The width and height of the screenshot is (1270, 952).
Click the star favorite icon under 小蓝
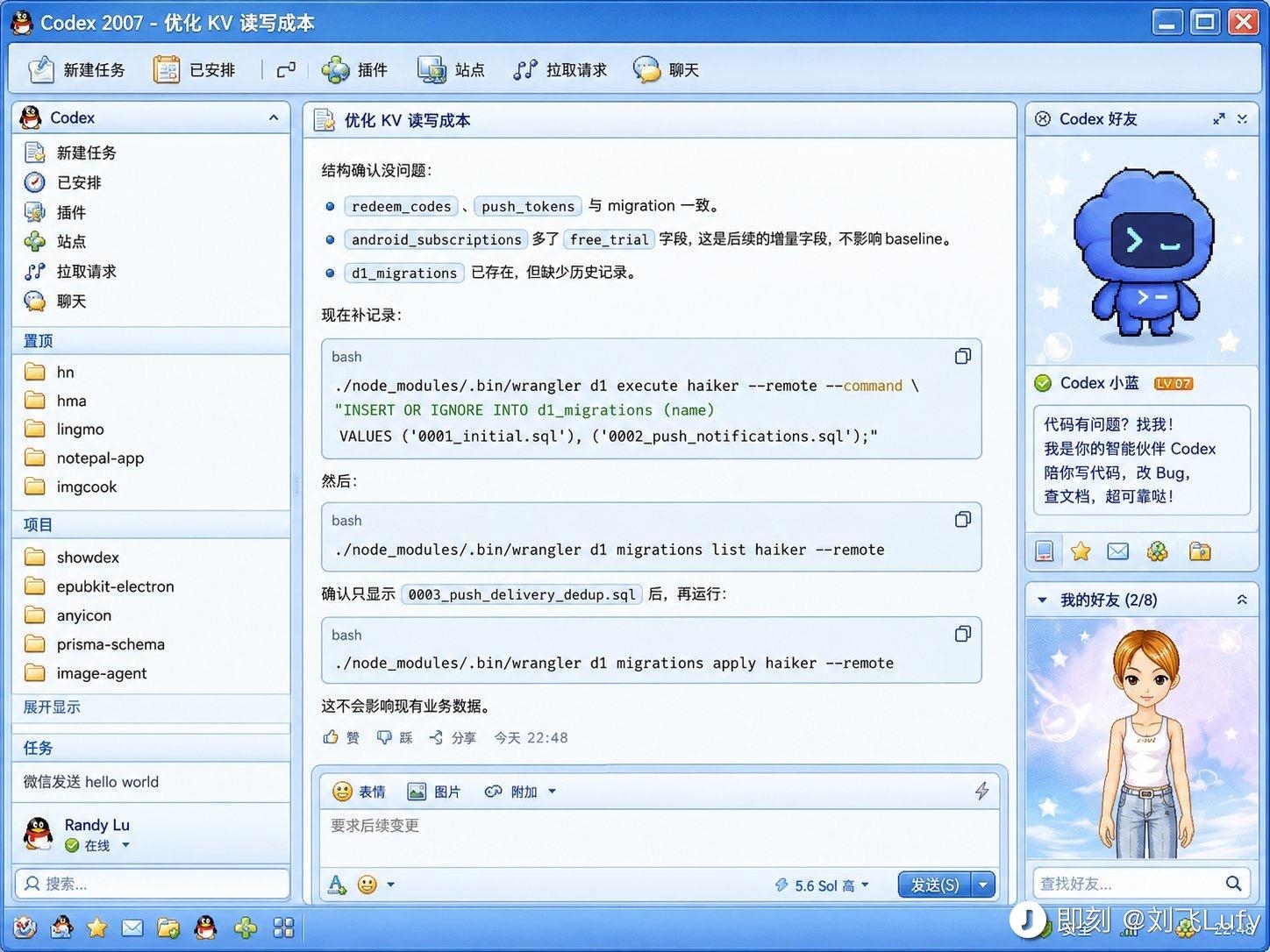click(x=1081, y=551)
